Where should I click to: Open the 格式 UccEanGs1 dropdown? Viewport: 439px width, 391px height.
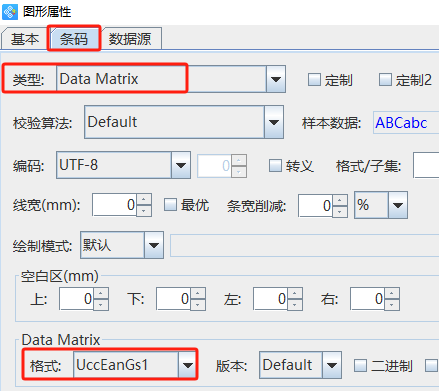(135, 365)
